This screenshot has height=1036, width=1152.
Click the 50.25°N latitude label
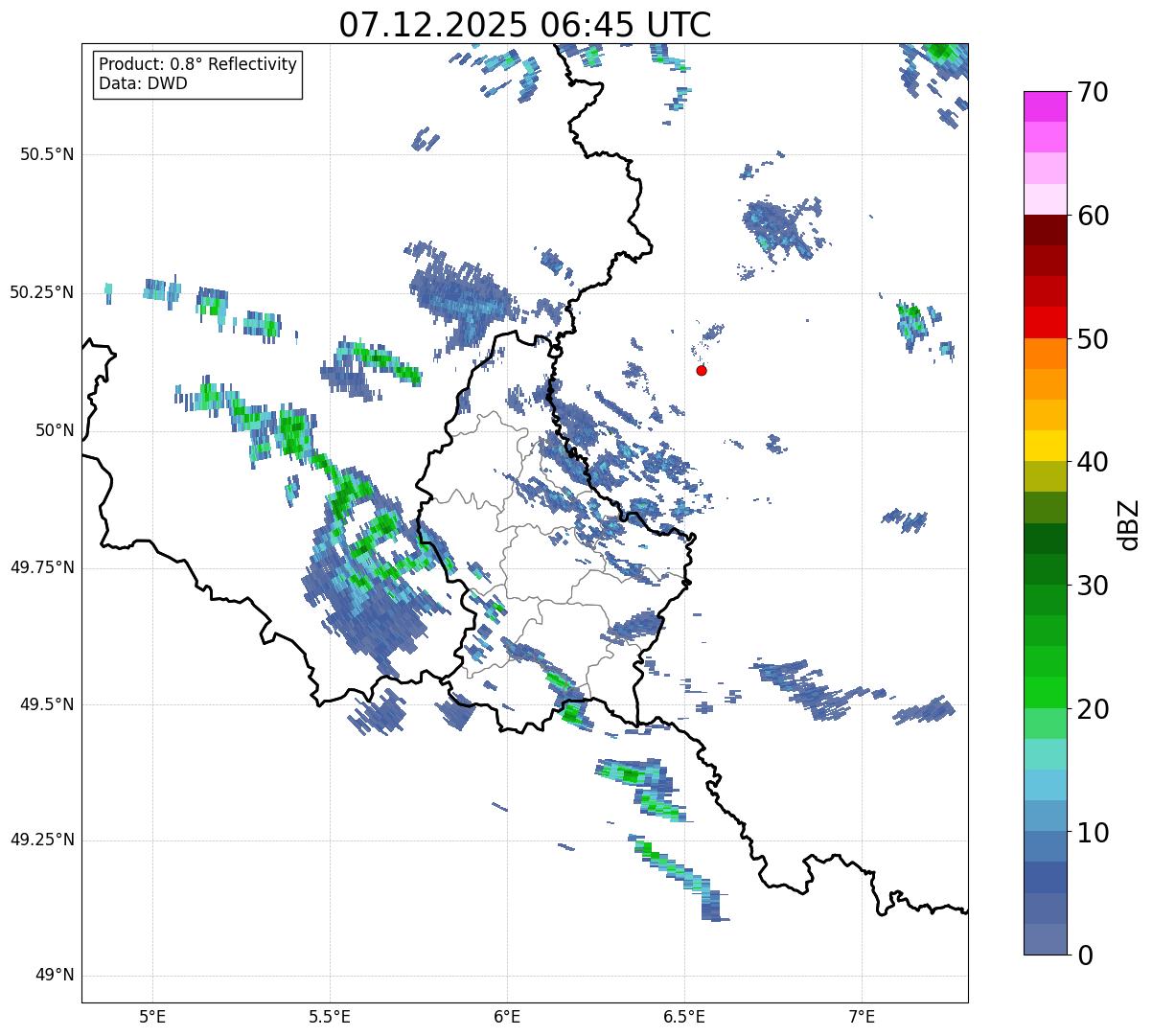[x=42, y=292]
